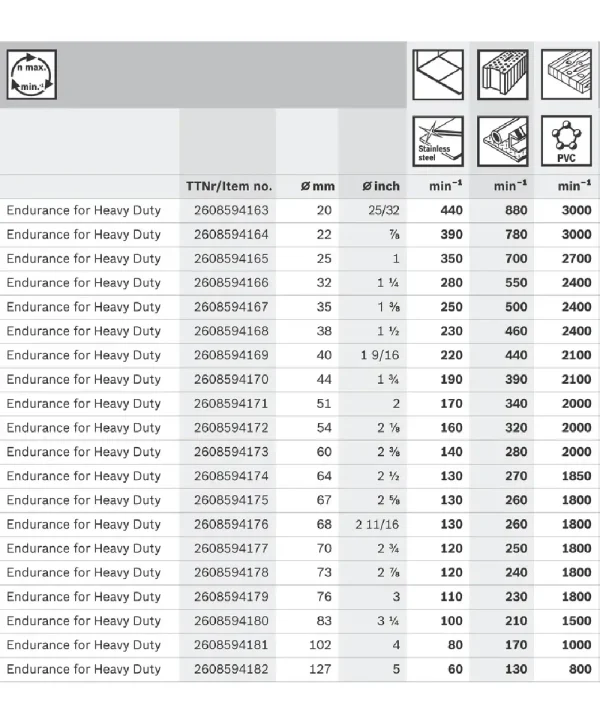This screenshot has width=600, height=720.
Task: Click the n max. min⁻¹ rotation speed icon
Action: point(32,74)
